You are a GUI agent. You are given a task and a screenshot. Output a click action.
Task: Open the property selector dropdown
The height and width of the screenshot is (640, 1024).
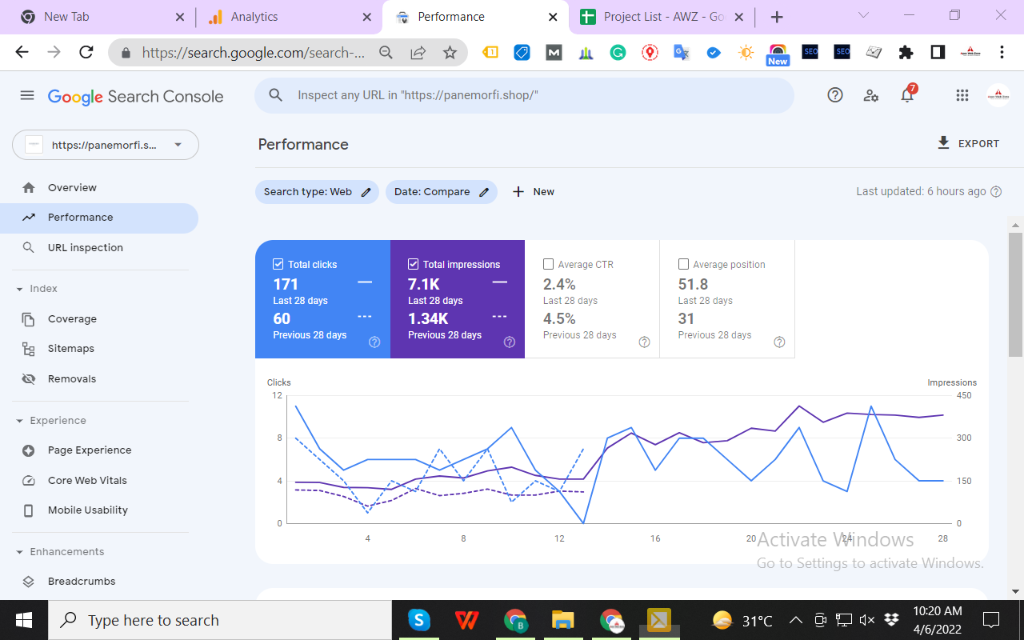pyautogui.click(x=105, y=145)
